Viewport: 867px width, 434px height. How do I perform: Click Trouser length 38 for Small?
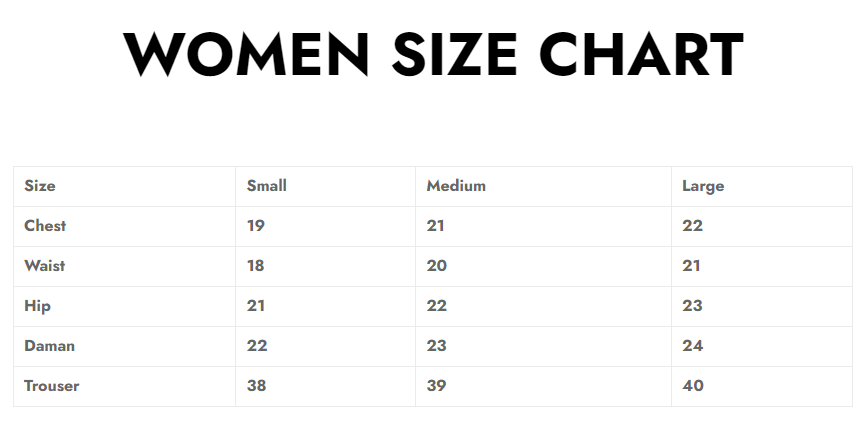coord(256,386)
